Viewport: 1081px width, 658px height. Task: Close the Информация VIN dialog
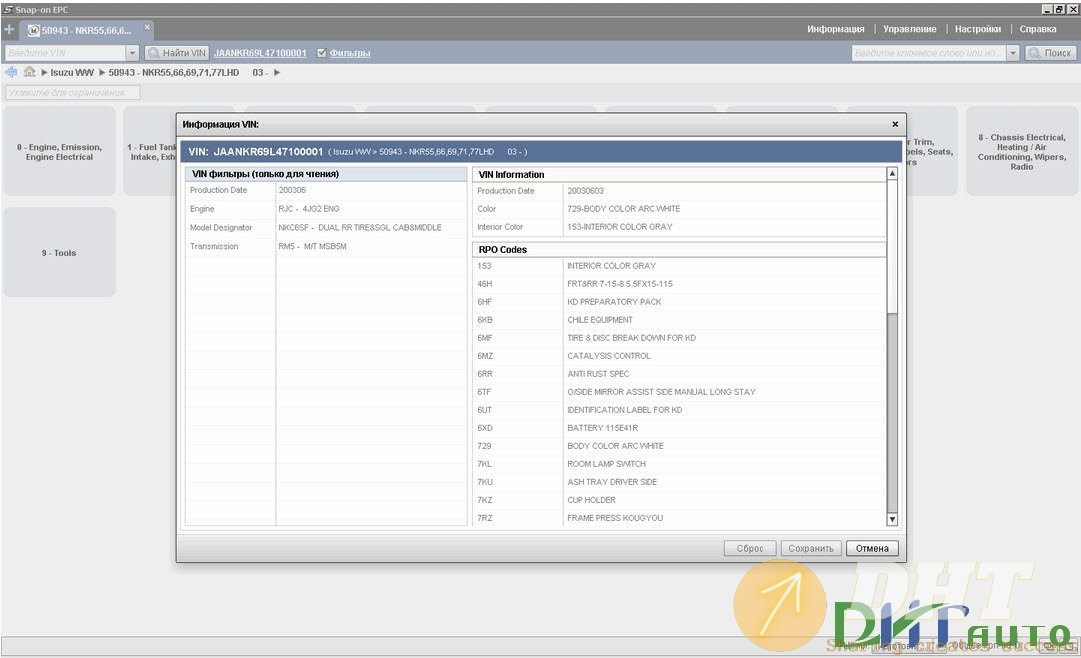(895, 124)
